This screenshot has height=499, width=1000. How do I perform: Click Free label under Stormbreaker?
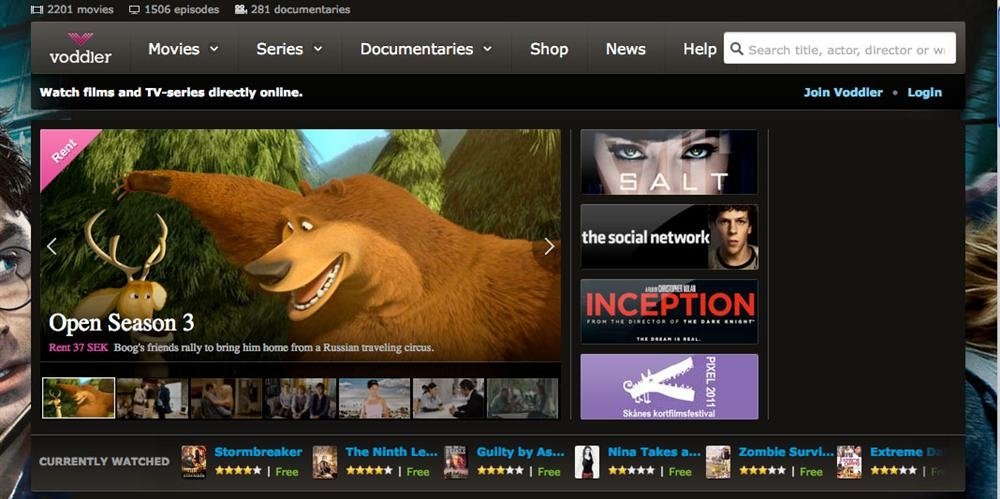(287, 472)
